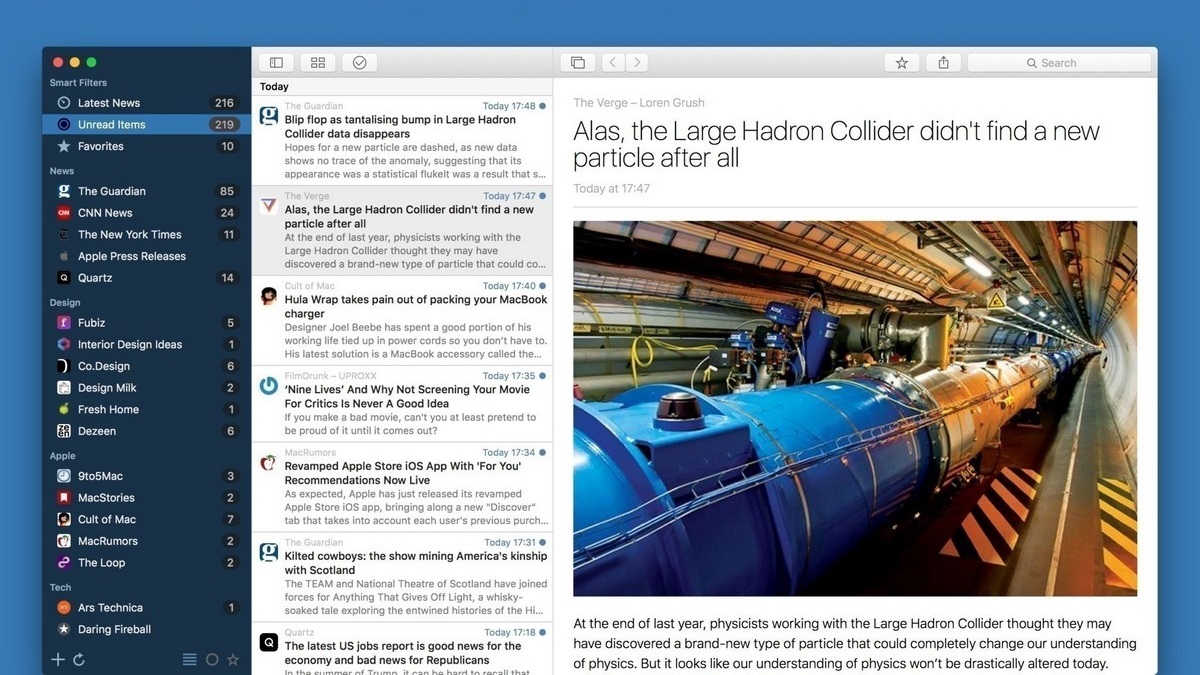Viewport: 1200px width, 675px height.
Task: Open the Co.Design feed
Action: tap(146, 366)
